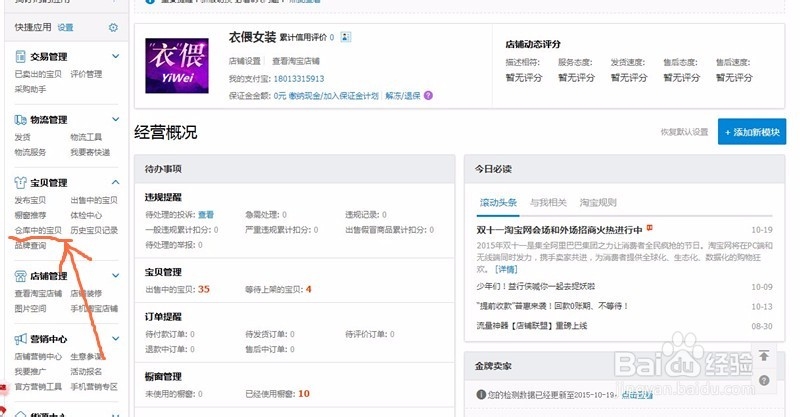The width and height of the screenshot is (800, 417).
Task: Click the 等待上架的宝贝 count 4
Action: (309, 289)
